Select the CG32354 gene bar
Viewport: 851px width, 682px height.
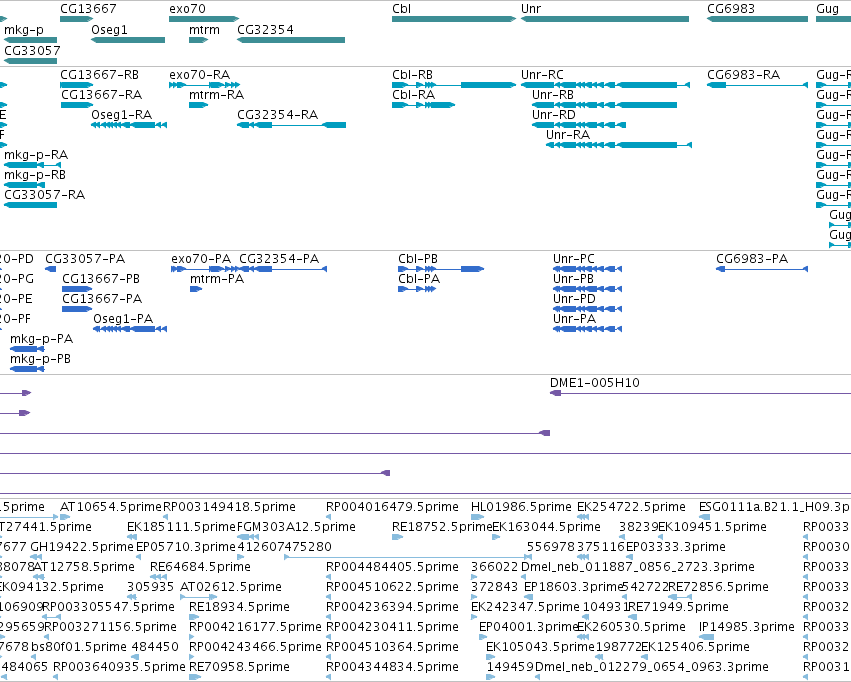[291, 40]
